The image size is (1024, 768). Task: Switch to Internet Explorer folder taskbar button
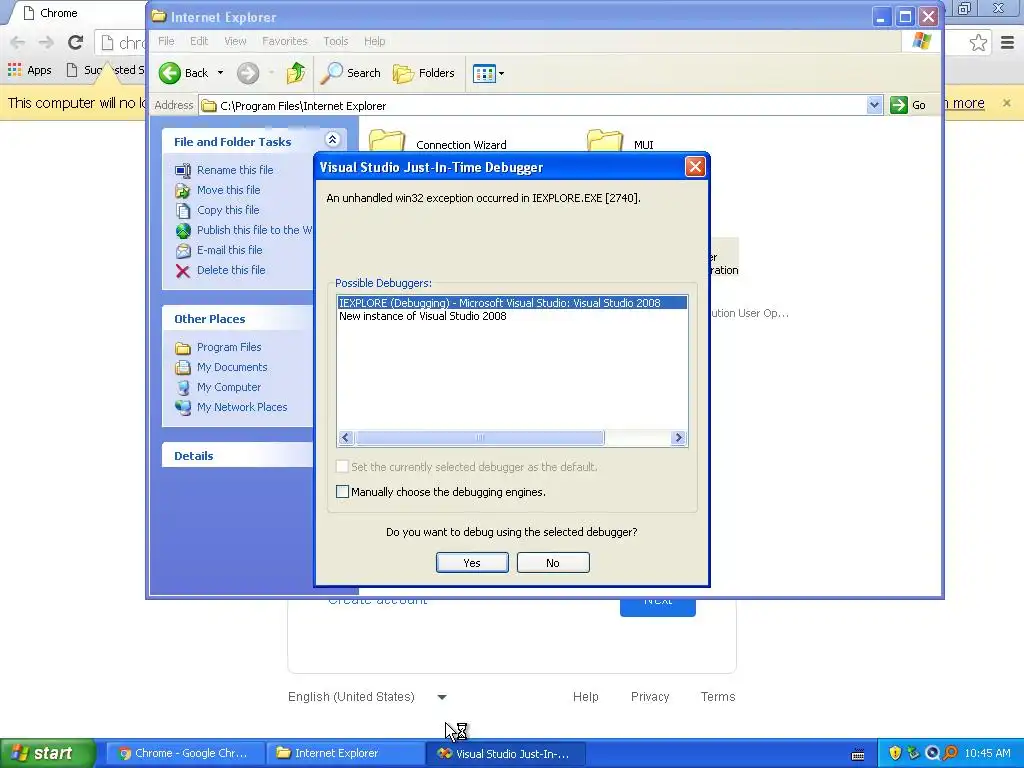click(345, 754)
